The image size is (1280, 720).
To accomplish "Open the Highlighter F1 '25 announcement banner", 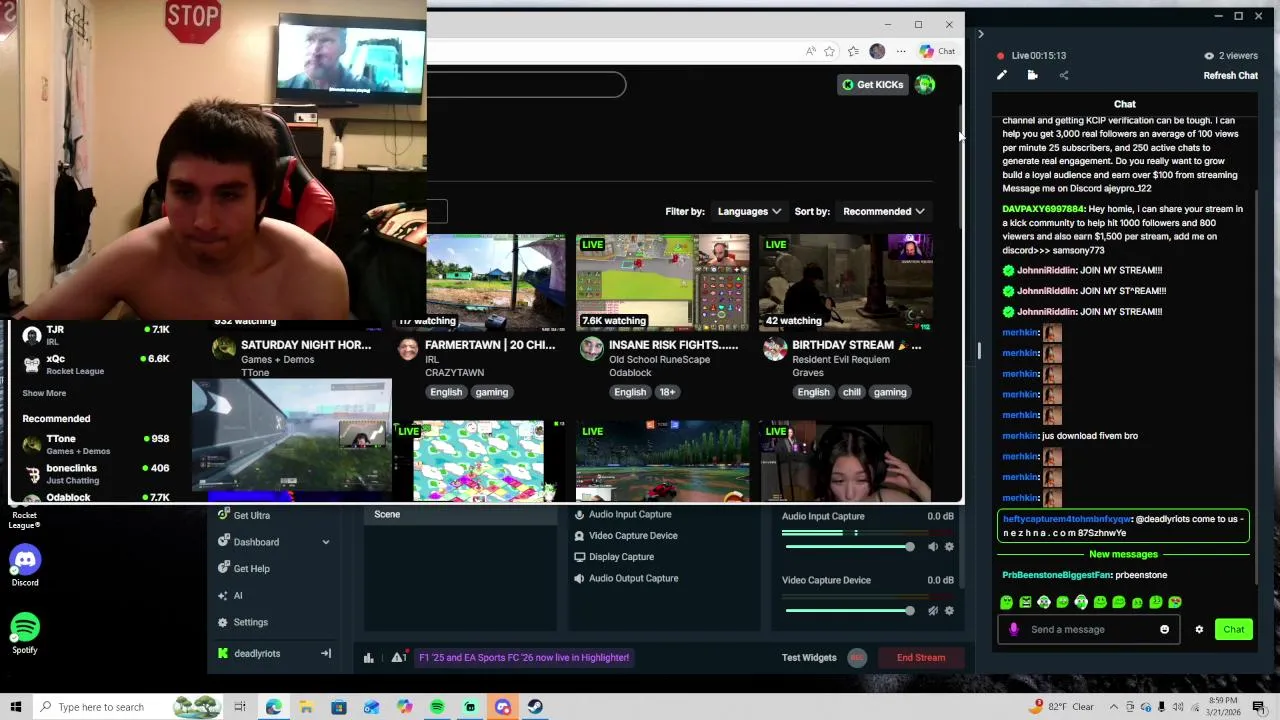I will pos(524,658).
